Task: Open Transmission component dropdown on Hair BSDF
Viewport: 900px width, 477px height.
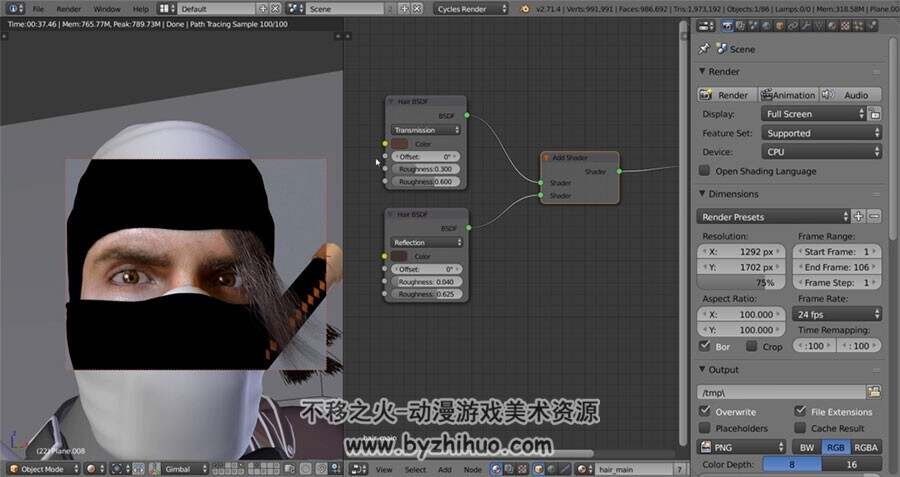Action: [x=425, y=130]
